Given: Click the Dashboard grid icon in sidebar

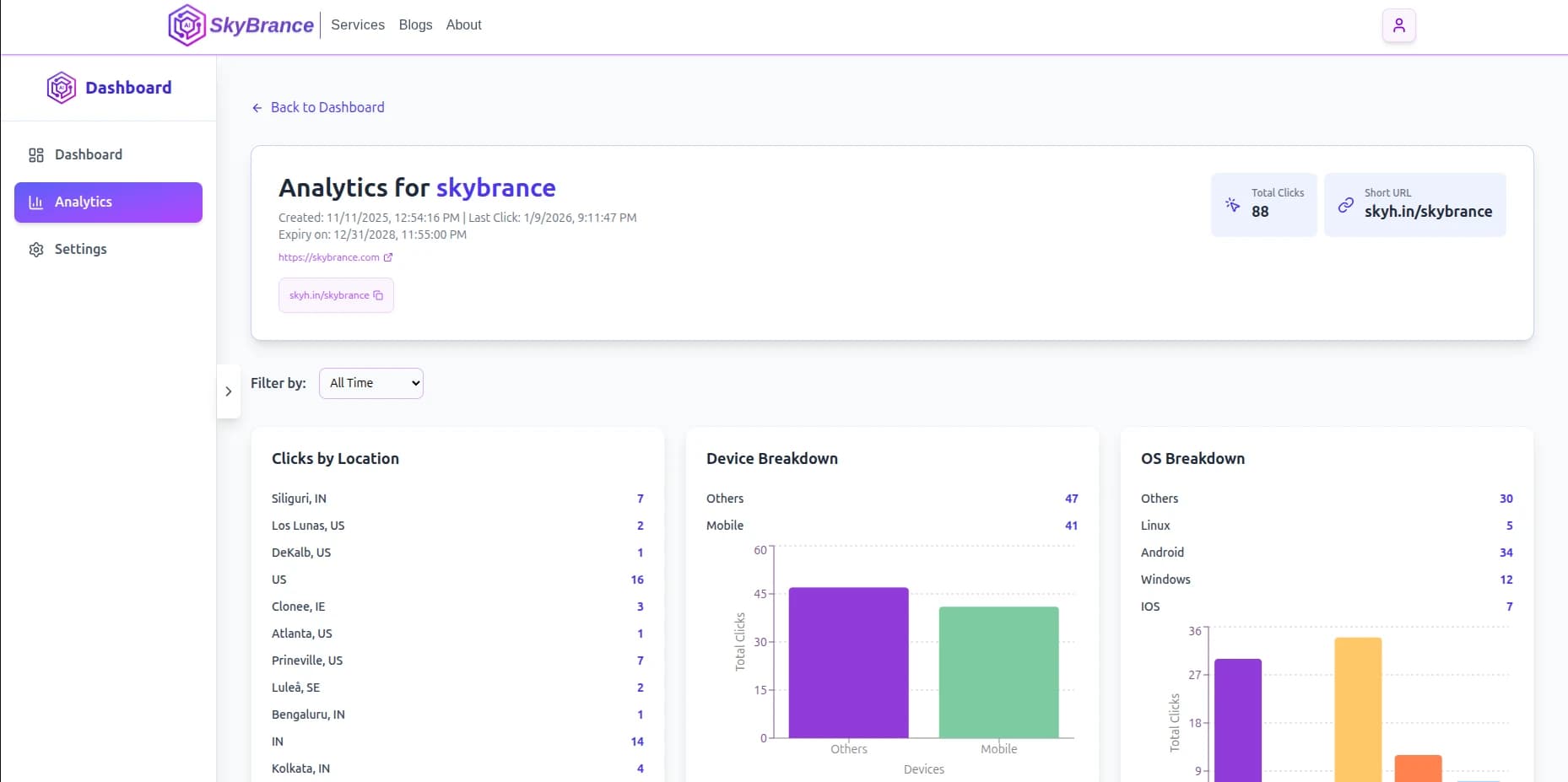Looking at the screenshot, I should tap(36, 155).
